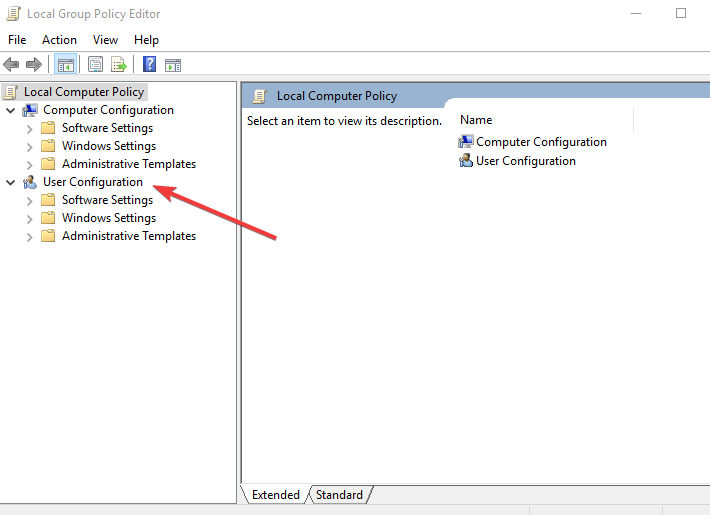The image size is (710, 515).
Task: Click the Export List toolbar icon
Action: coord(119,65)
